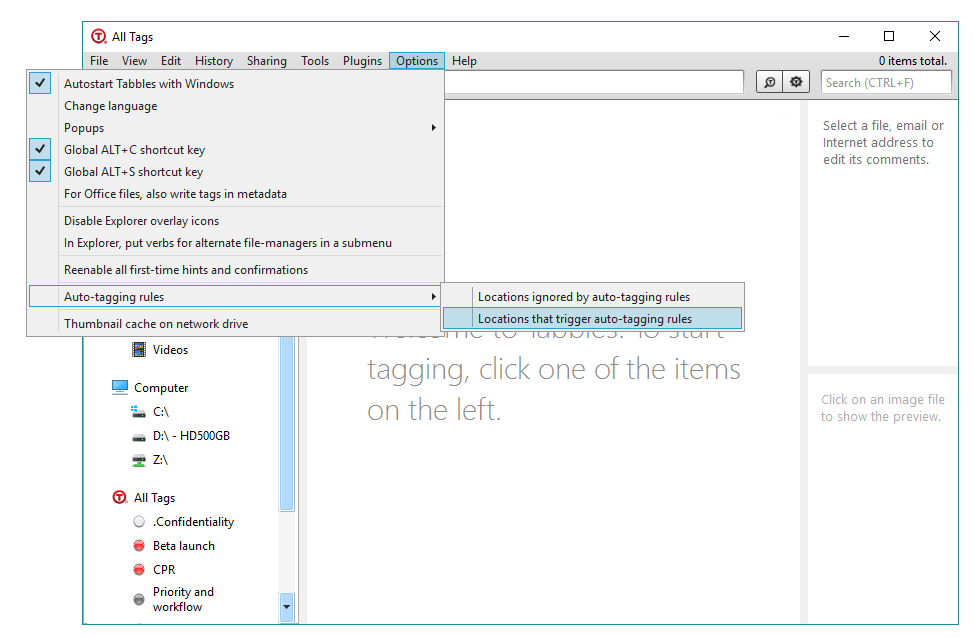Toggle verbs for alternate file-managers in submenu

[236, 243]
